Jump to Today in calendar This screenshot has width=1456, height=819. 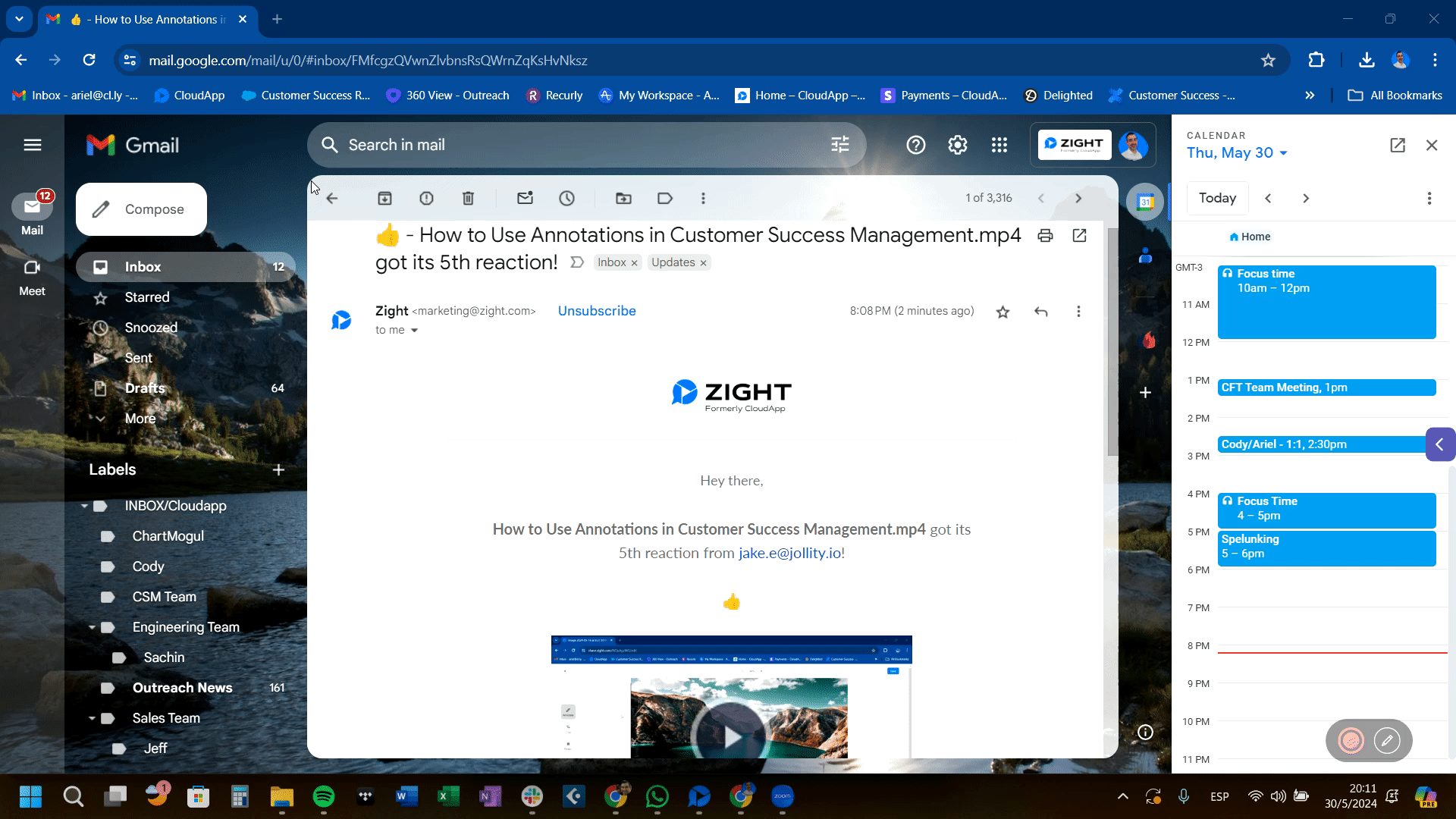point(1217,198)
